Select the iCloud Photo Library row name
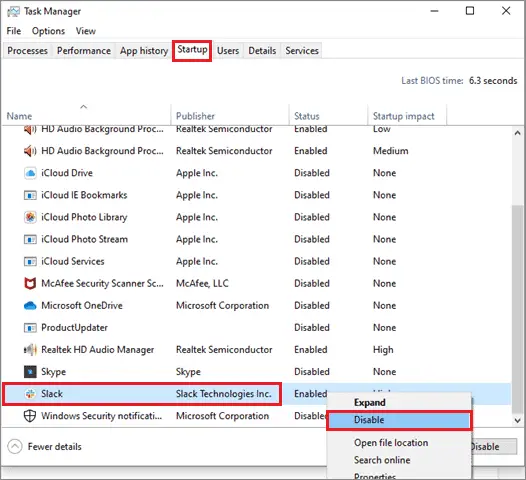 pyautogui.click(x=84, y=217)
